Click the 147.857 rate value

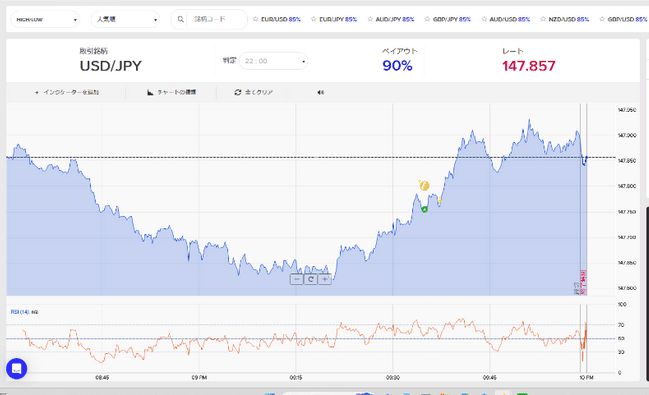point(529,66)
